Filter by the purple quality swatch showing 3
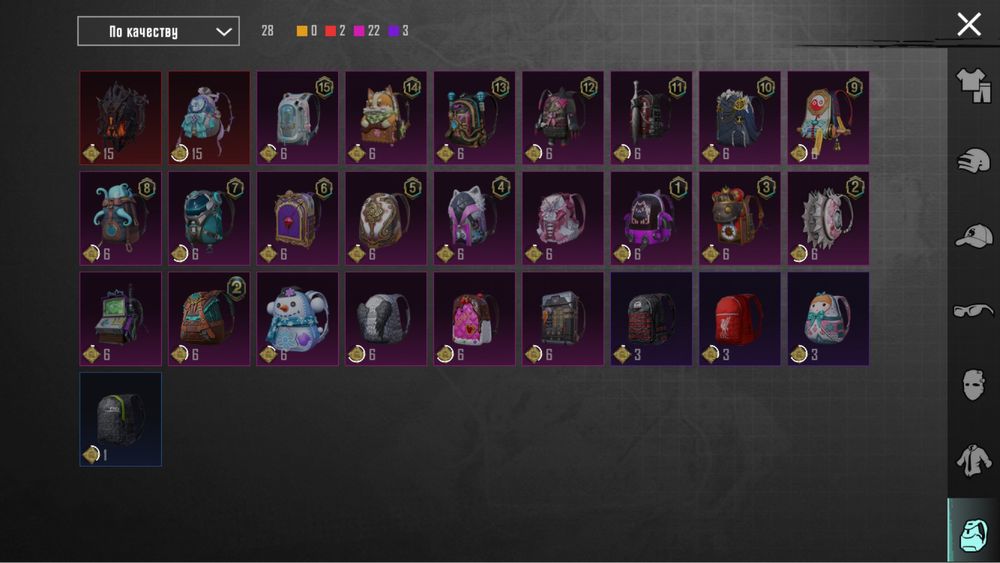 click(393, 31)
